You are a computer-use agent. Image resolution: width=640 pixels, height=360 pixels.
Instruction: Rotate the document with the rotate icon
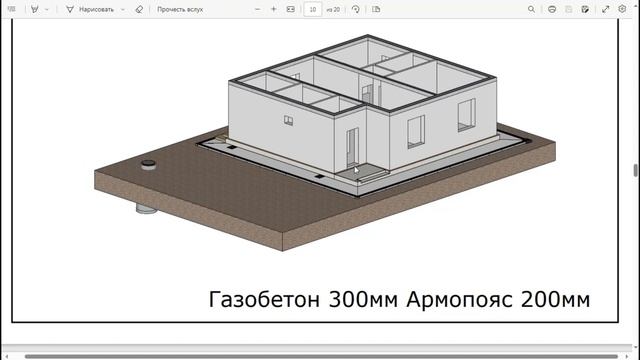(356, 9)
